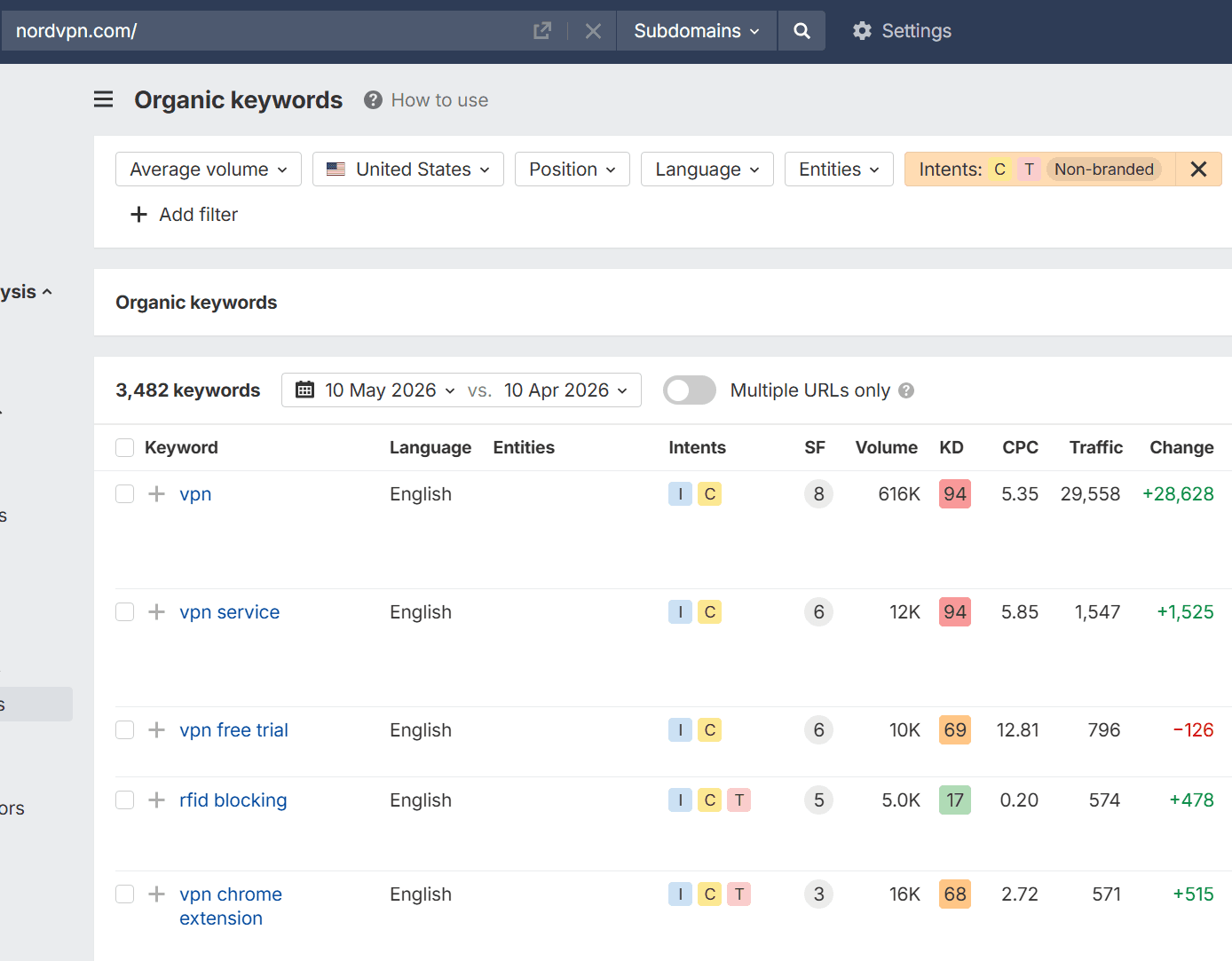The image size is (1232, 961).
Task: Open the vpn chrome extension keyword link
Action: click(231, 906)
